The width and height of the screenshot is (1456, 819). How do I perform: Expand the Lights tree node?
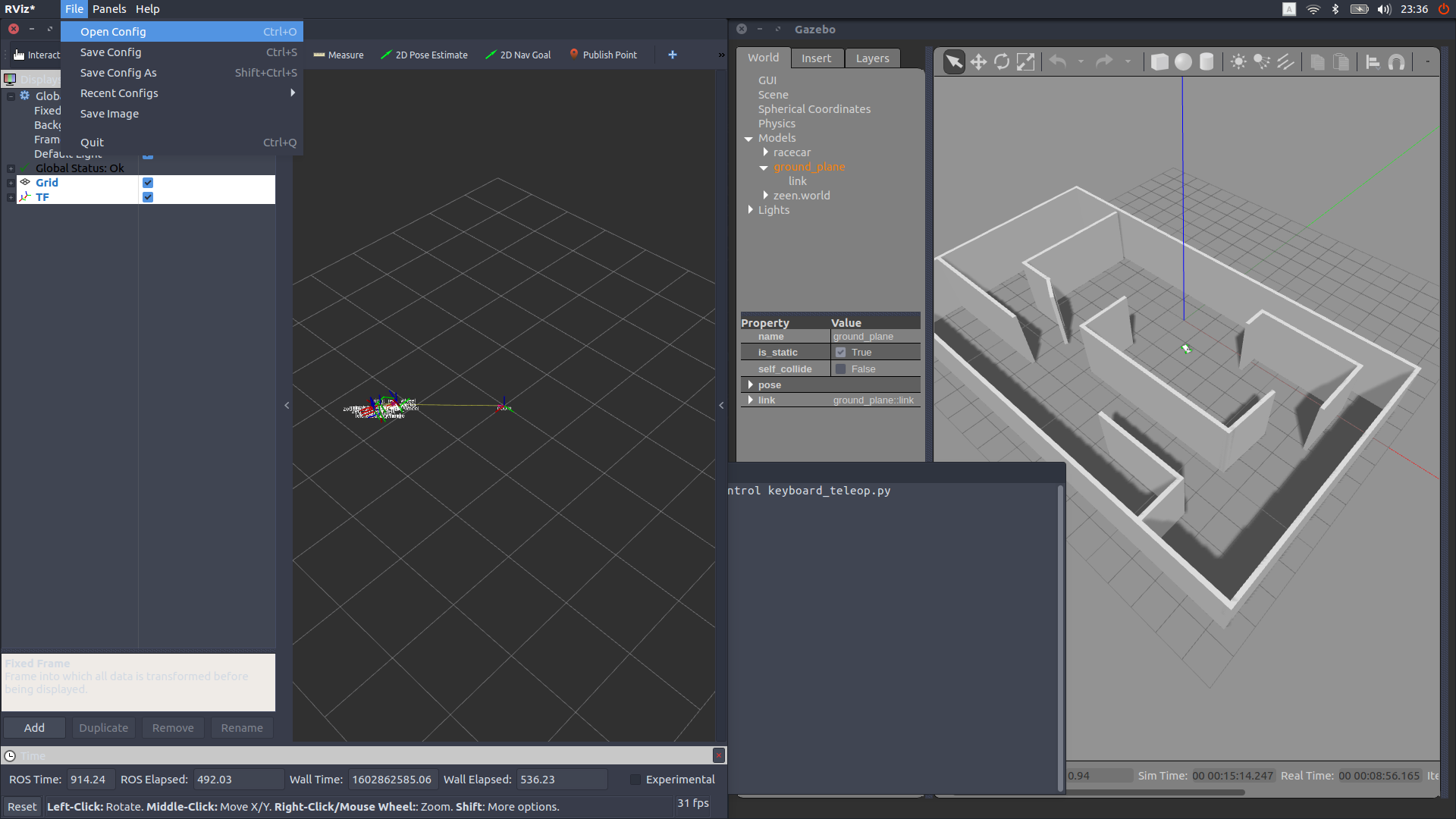point(751,210)
